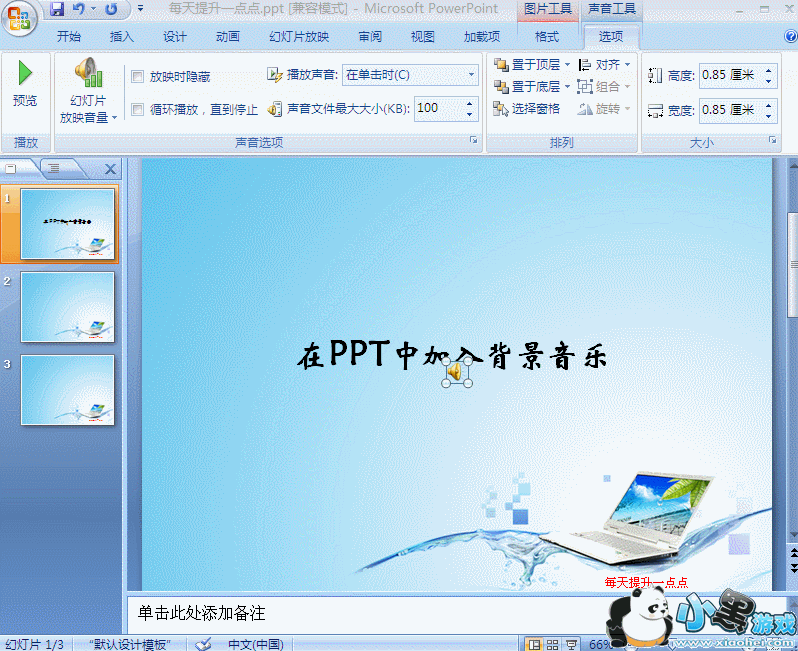
Task: Open the 格式 tab under 图片工具
Action: 547,36
